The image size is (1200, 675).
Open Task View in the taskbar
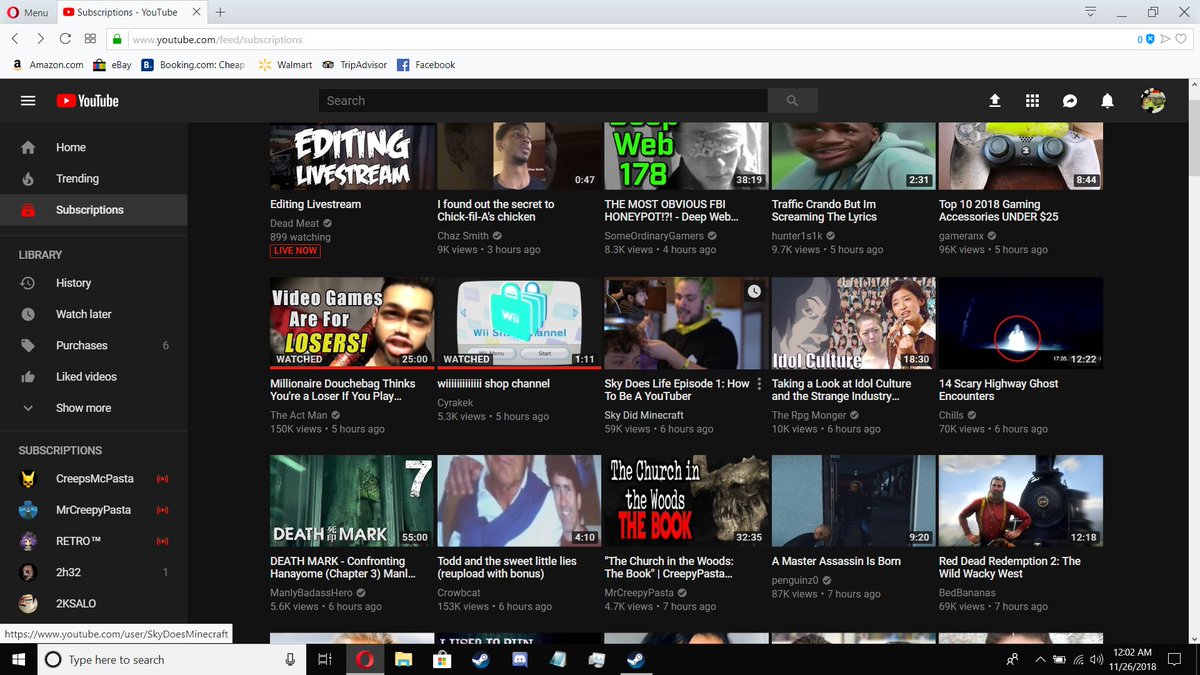point(324,660)
